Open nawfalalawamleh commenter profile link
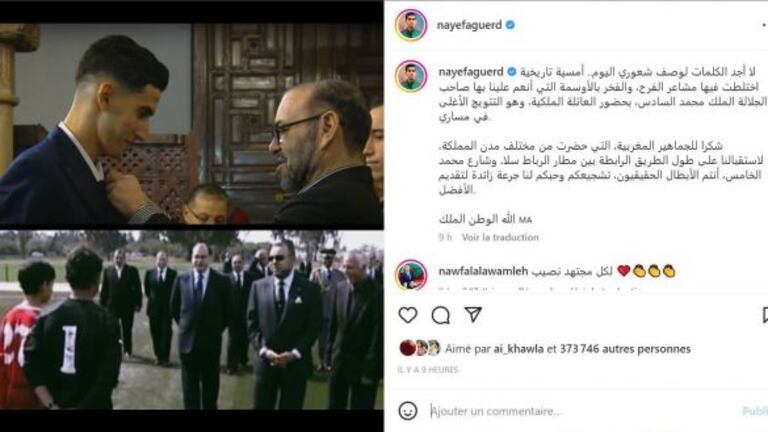768x432 pixels. point(483,271)
